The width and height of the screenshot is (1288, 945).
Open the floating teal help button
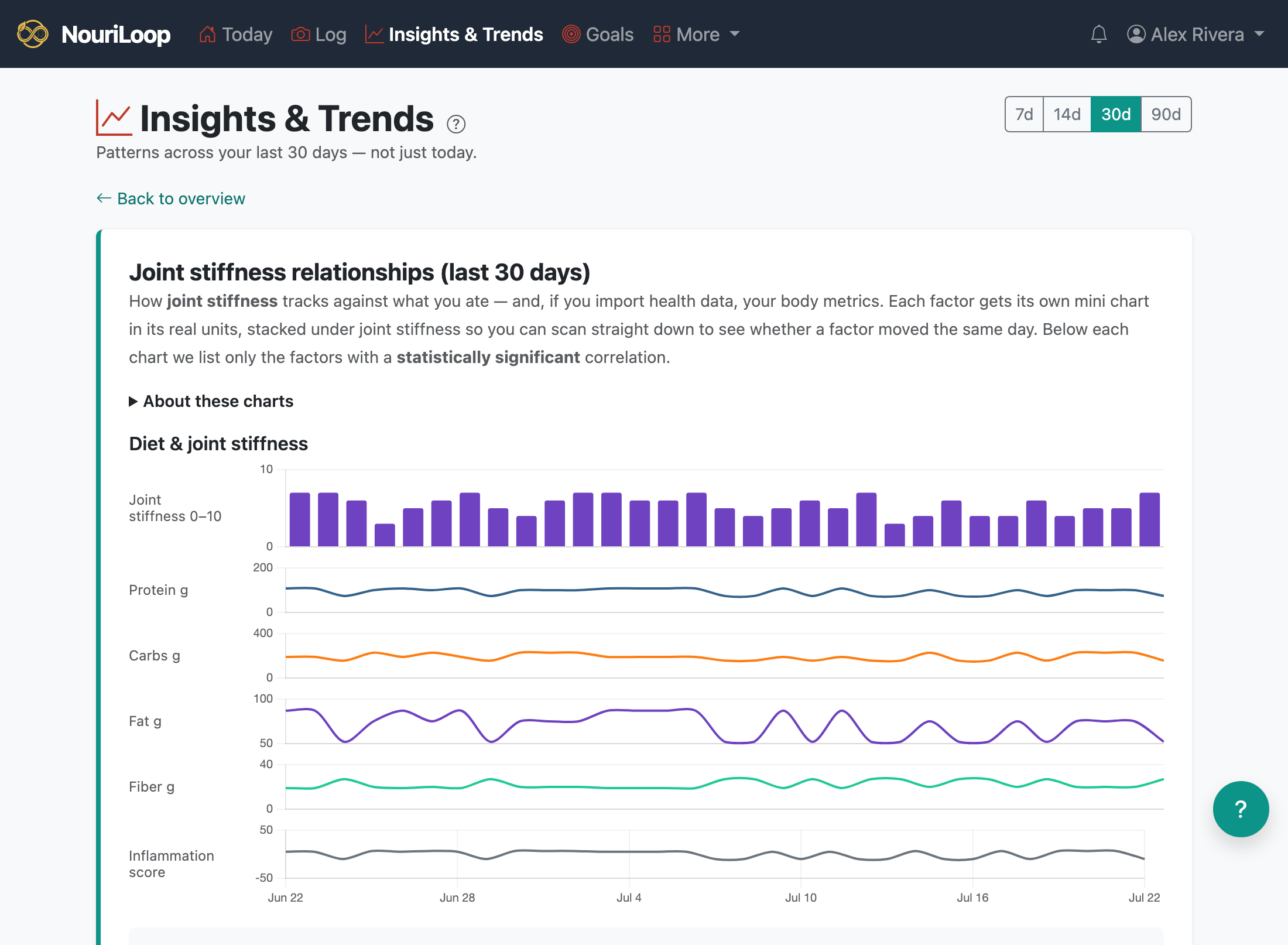[x=1241, y=809]
